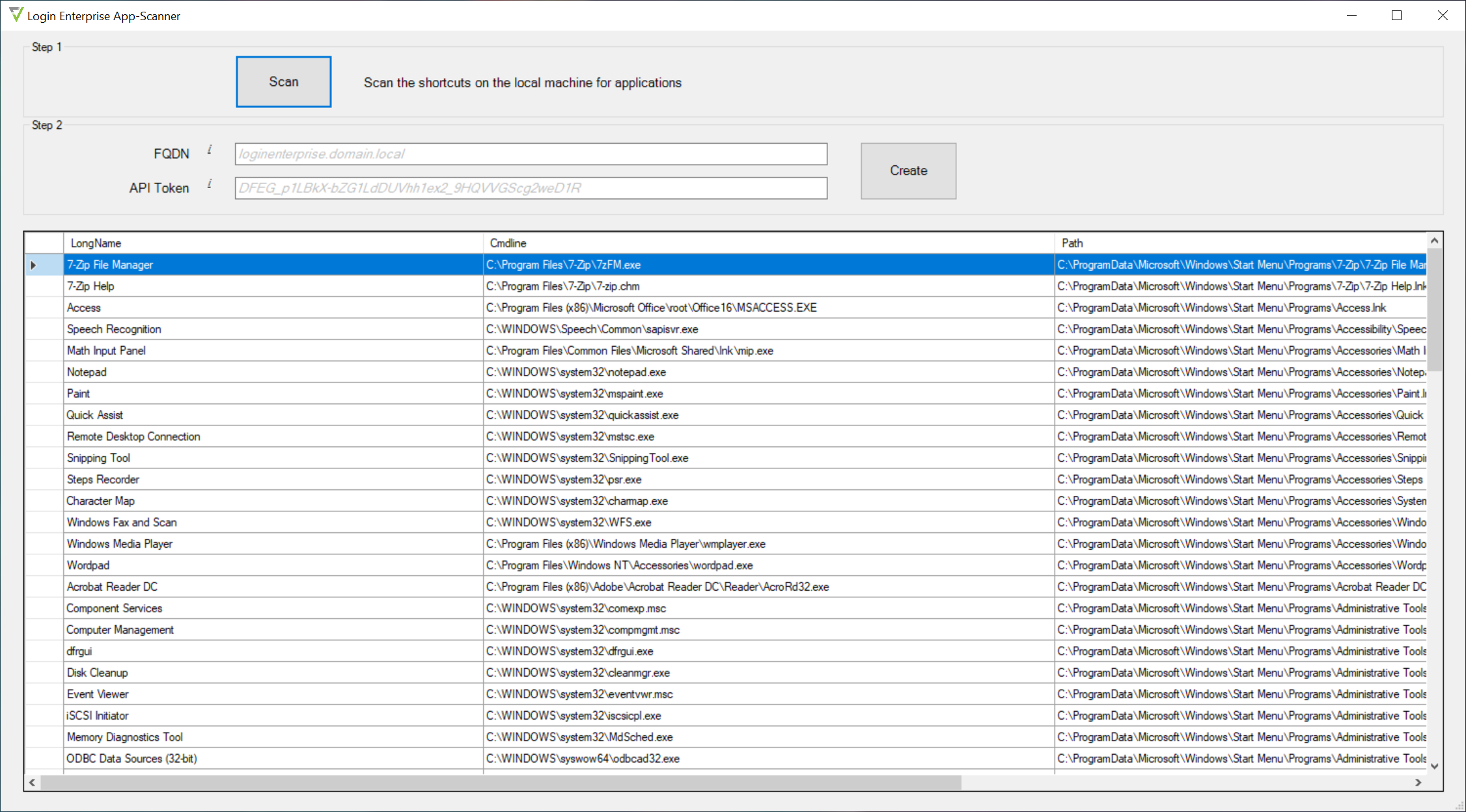
Task: Click the horizontal scrollbar thumb
Action: pos(501,782)
